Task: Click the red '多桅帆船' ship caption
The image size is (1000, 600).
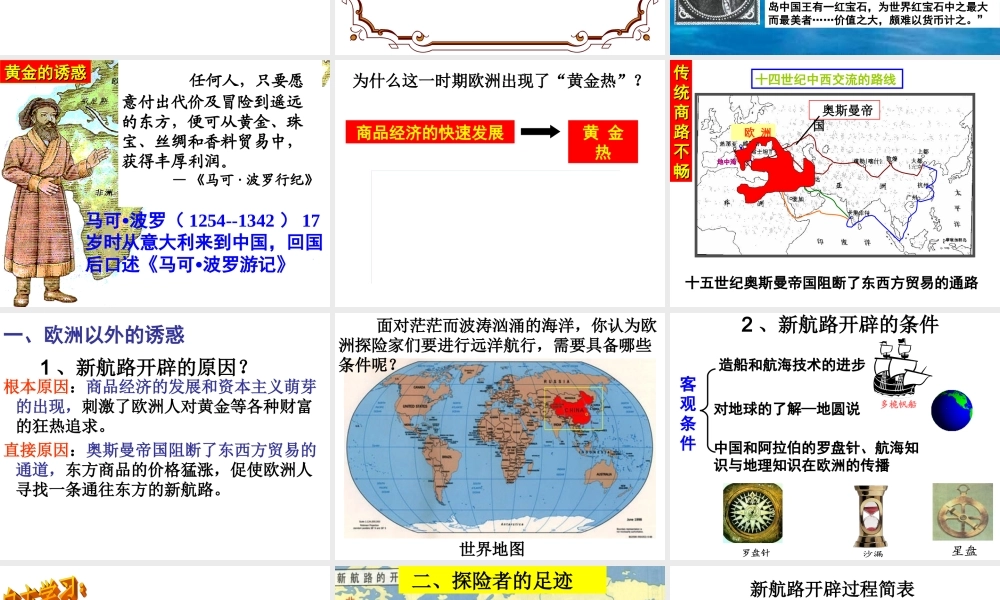Action: 898,404
